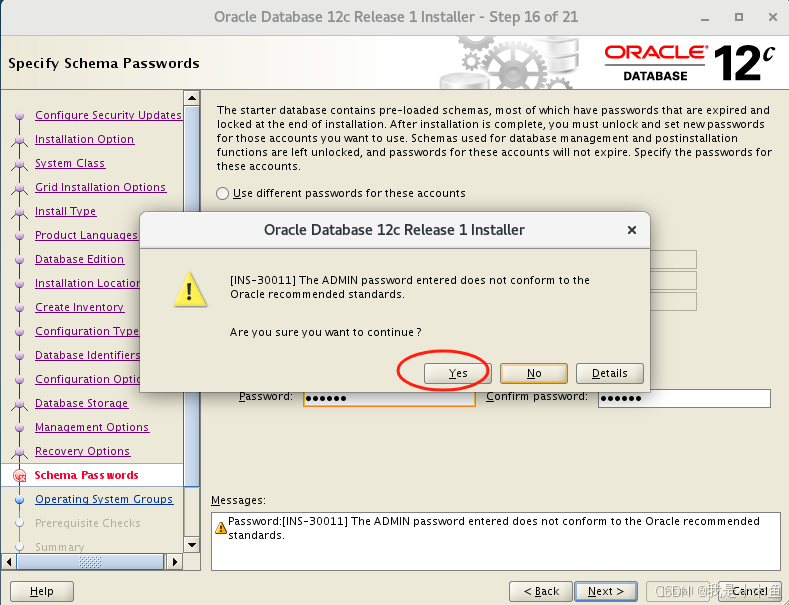Screen dimensions: 789x605
Task: Go to Configuration Type step
Action: click(x=87, y=331)
